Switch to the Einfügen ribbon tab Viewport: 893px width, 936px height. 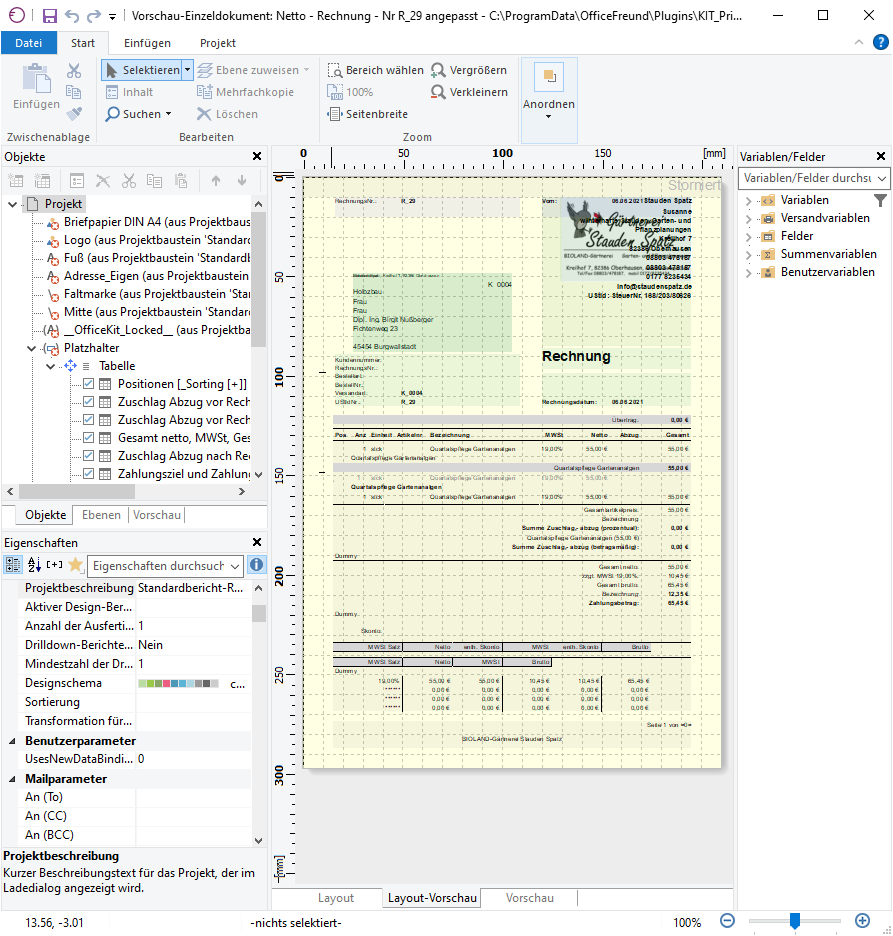147,43
